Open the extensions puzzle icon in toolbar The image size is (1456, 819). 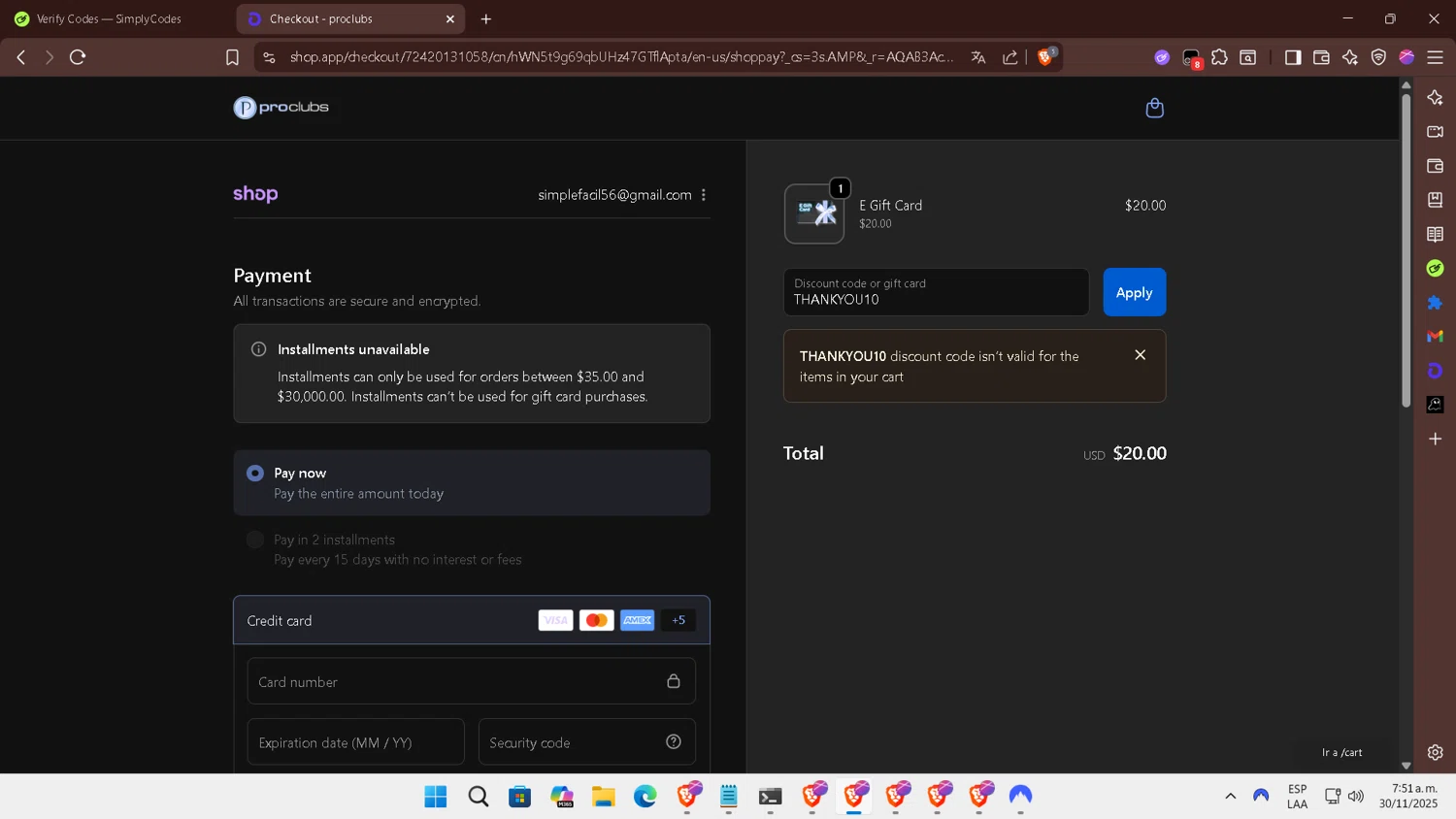(x=1220, y=57)
